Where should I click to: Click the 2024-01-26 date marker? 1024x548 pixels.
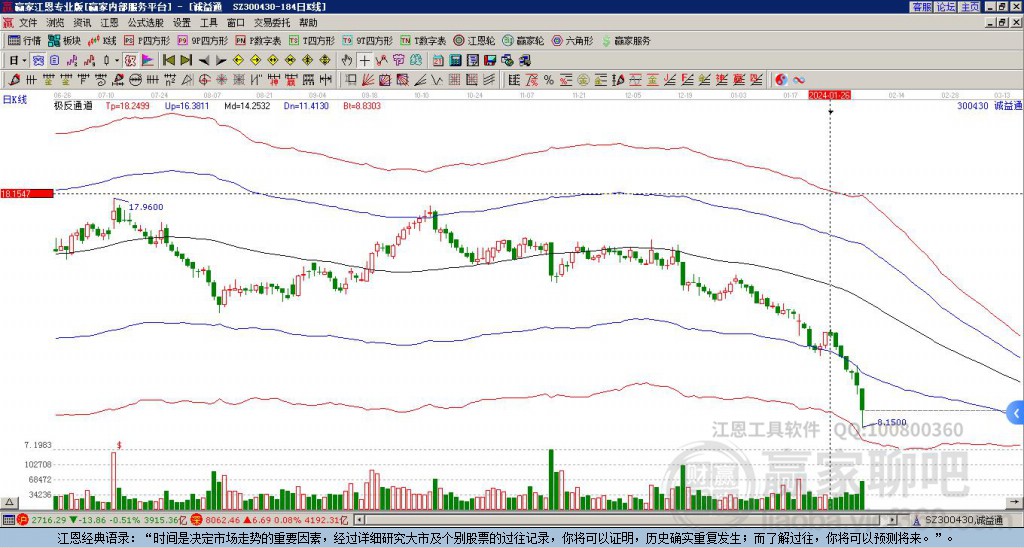pyautogui.click(x=829, y=95)
